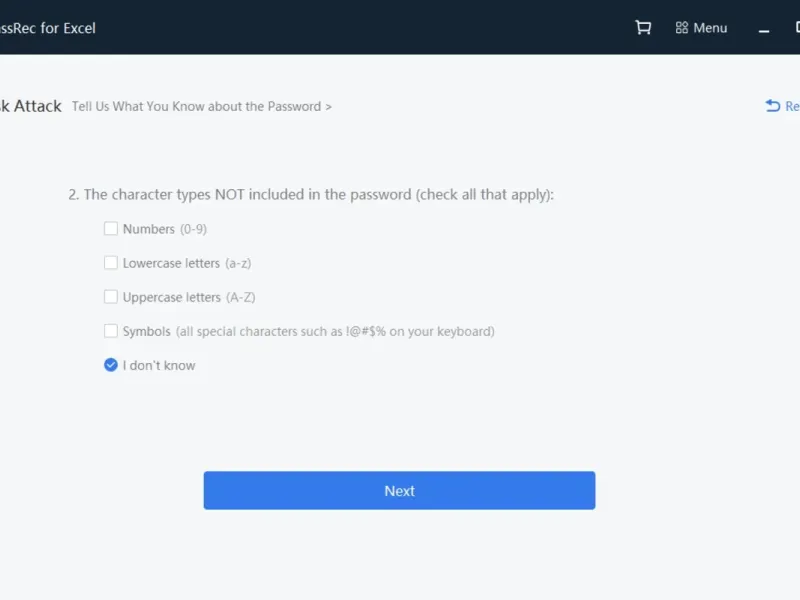
Task: Click the question 2 character types heading
Action: tap(311, 194)
